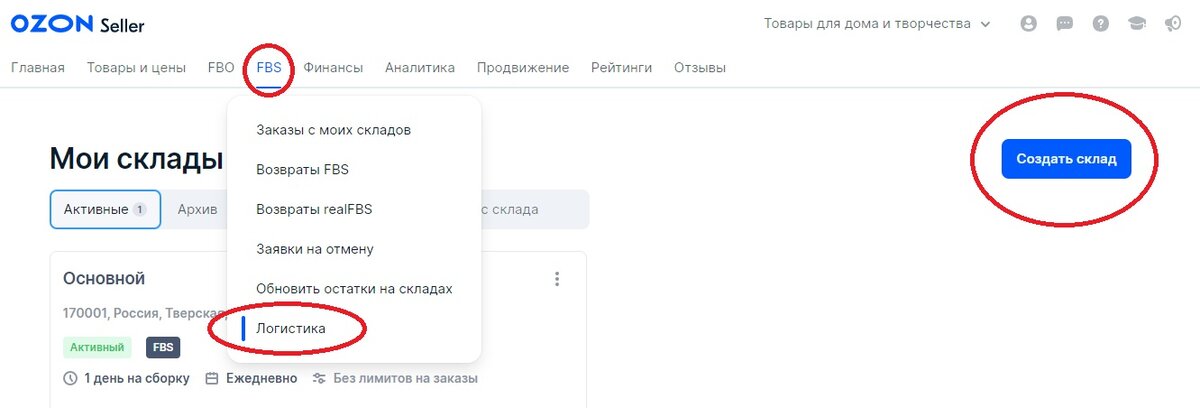Screen dimensions: 1200x408
Task: Click the warehouse address 170001, Россия
Action: [x=145, y=313]
